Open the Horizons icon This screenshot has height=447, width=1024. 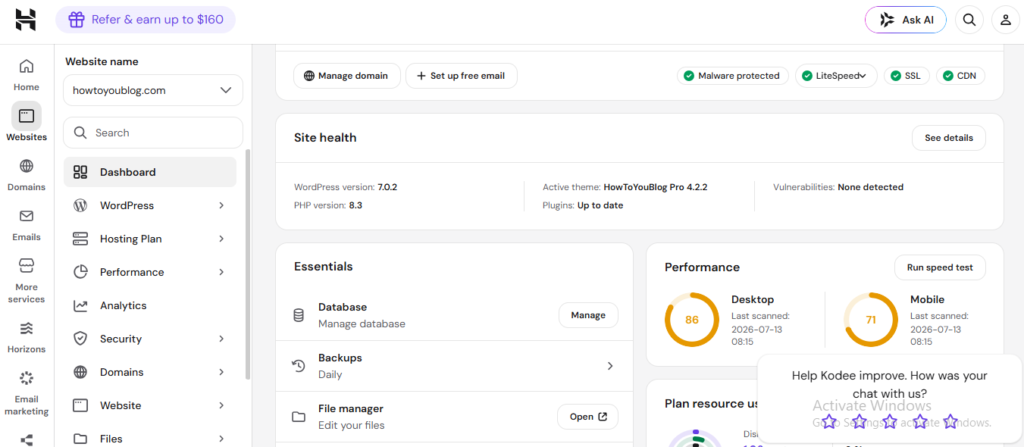(x=26, y=328)
